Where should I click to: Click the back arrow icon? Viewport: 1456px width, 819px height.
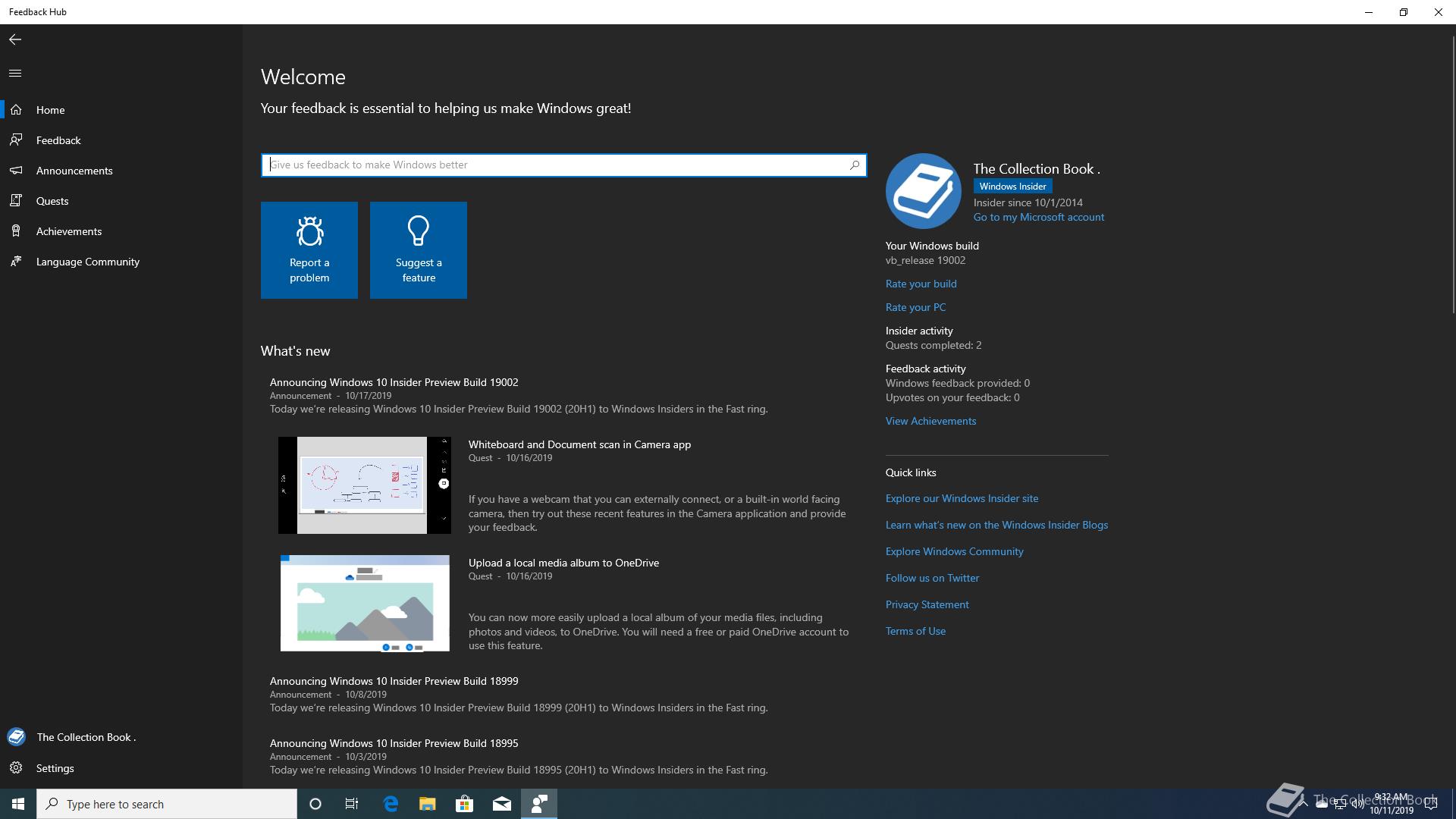[x=15, y=39]
